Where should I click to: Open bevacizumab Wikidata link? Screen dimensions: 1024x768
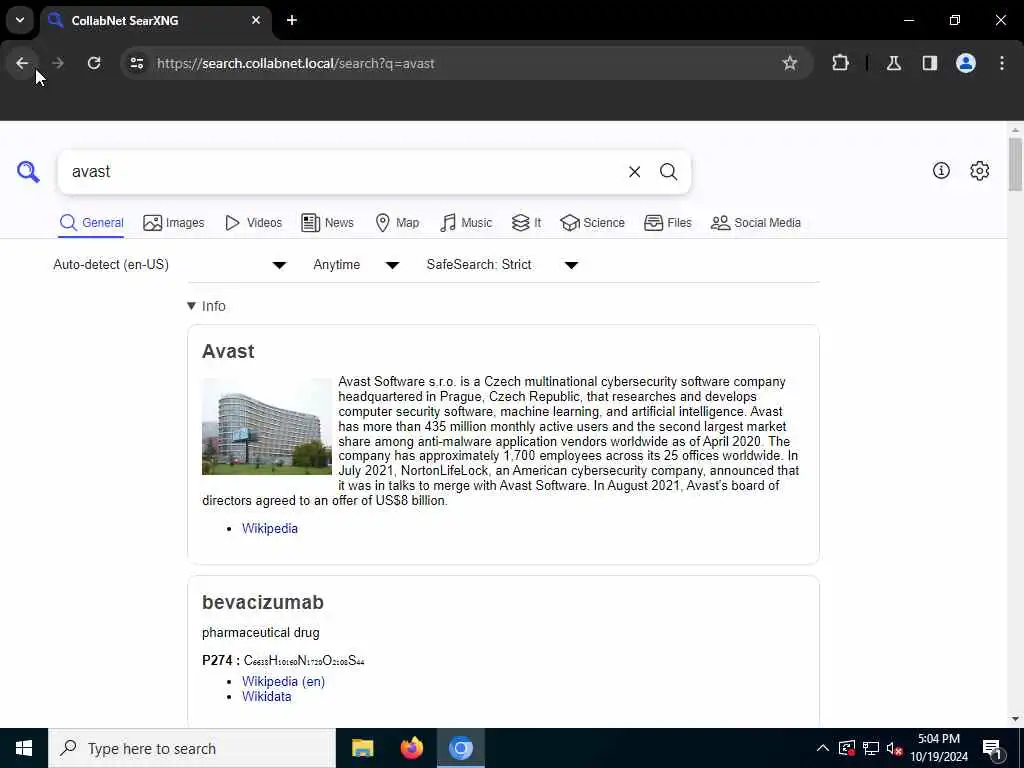coord(266,696)
